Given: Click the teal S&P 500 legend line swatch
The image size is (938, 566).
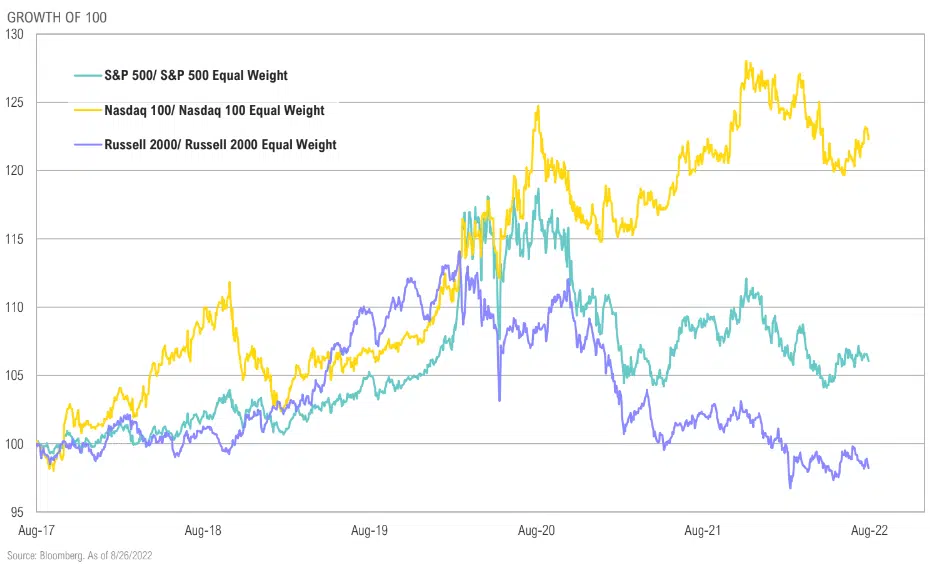Looking at the screenshot, I should pyautogui.click(x=88, y=75).
